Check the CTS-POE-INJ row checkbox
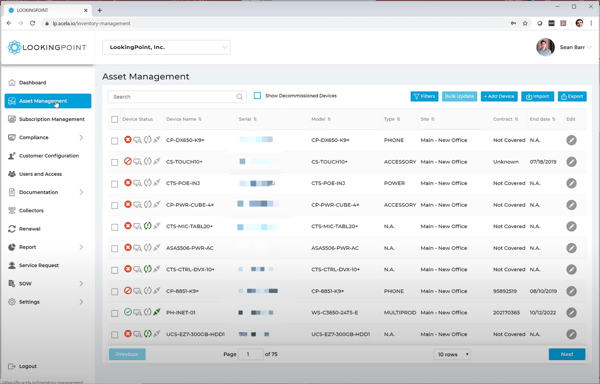Viewport: 600px width, 384px height. pos(114,184)
